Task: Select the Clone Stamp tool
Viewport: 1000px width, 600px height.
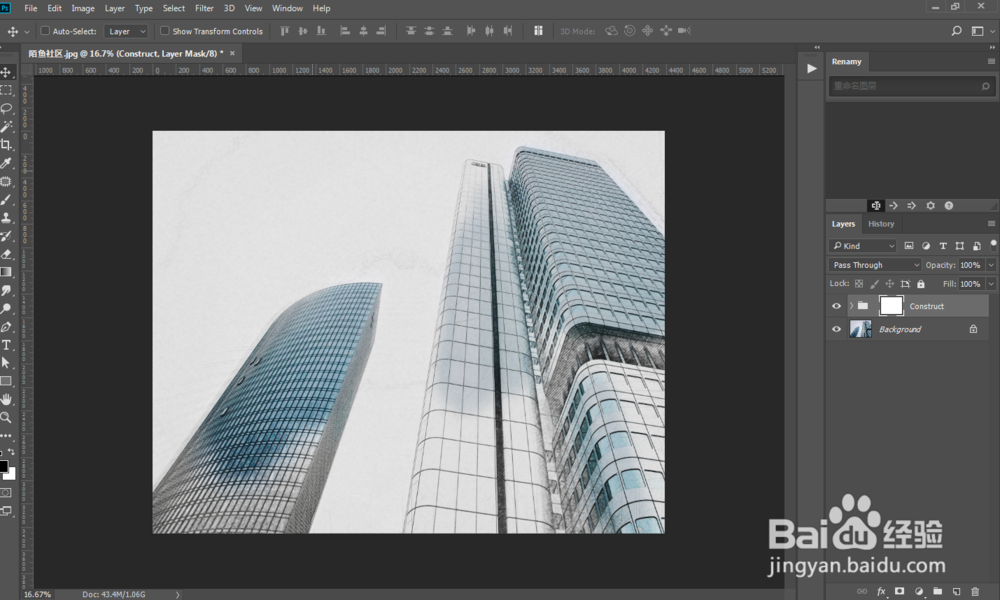Action: [6, 217]
